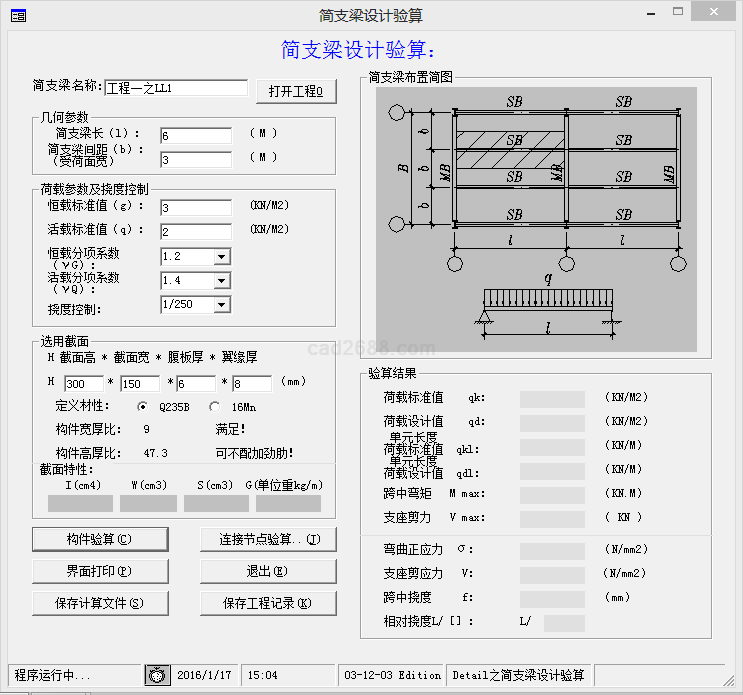Click 退出 exit button
The image size is (743, 695).
(x=266, y=571)
